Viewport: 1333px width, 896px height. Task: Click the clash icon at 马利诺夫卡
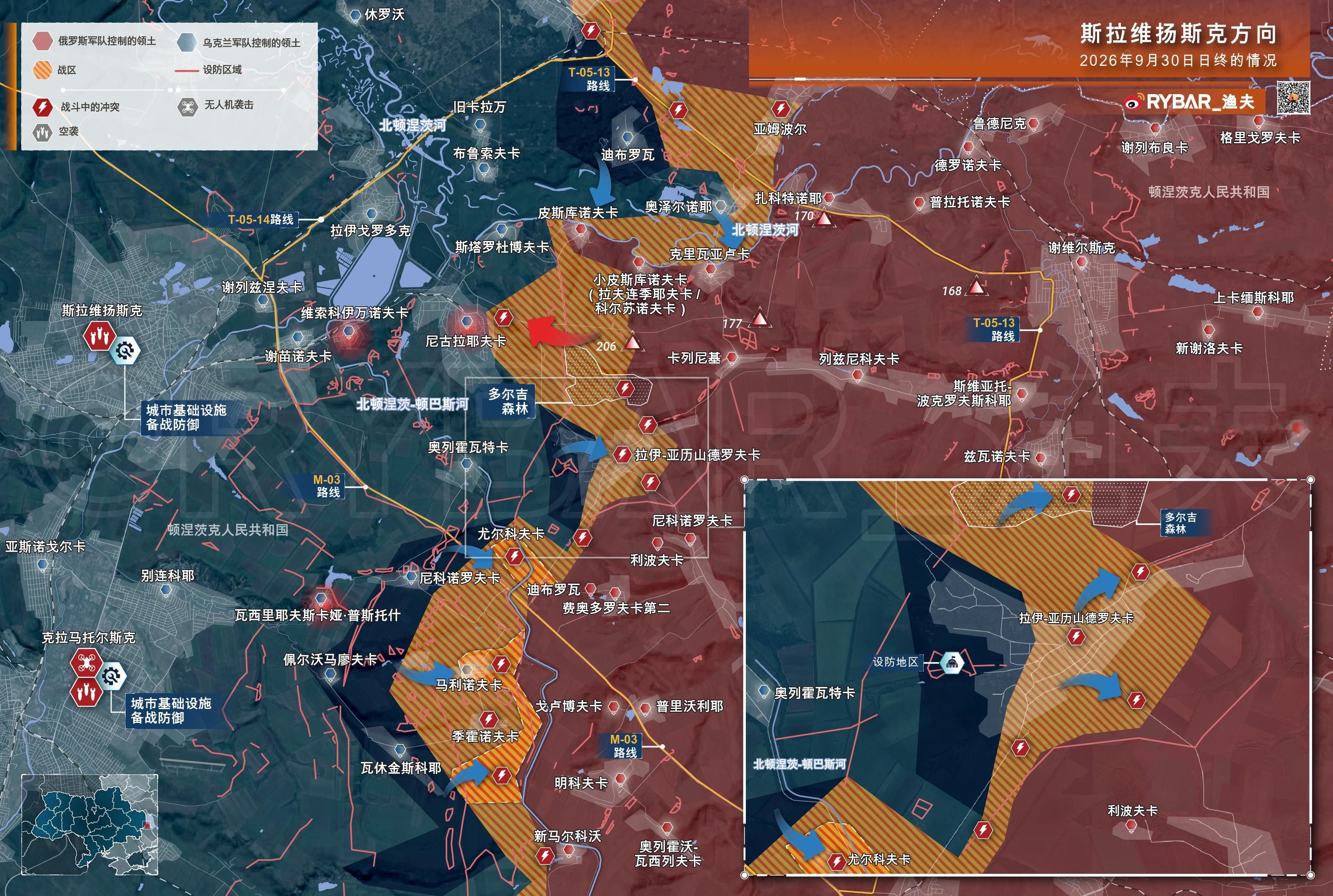pos(501,664)
